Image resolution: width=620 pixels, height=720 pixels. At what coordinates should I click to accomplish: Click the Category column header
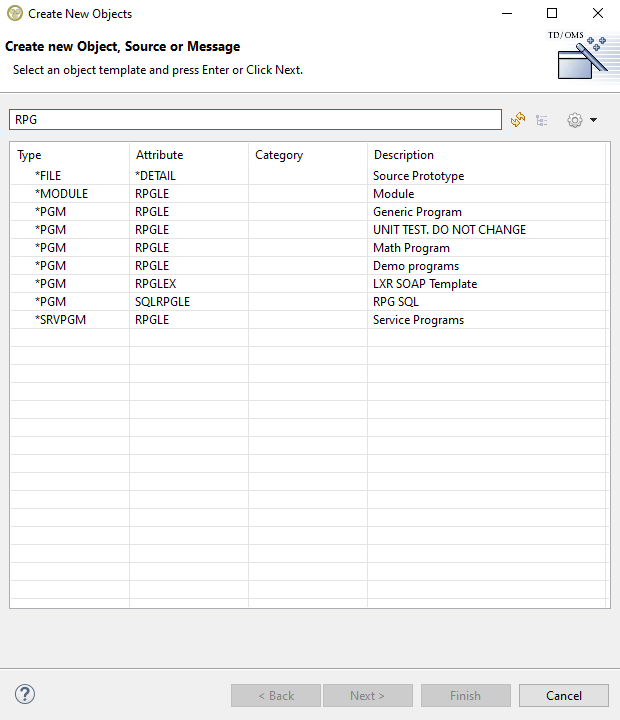pyautogui.click(x=307, y=155)
